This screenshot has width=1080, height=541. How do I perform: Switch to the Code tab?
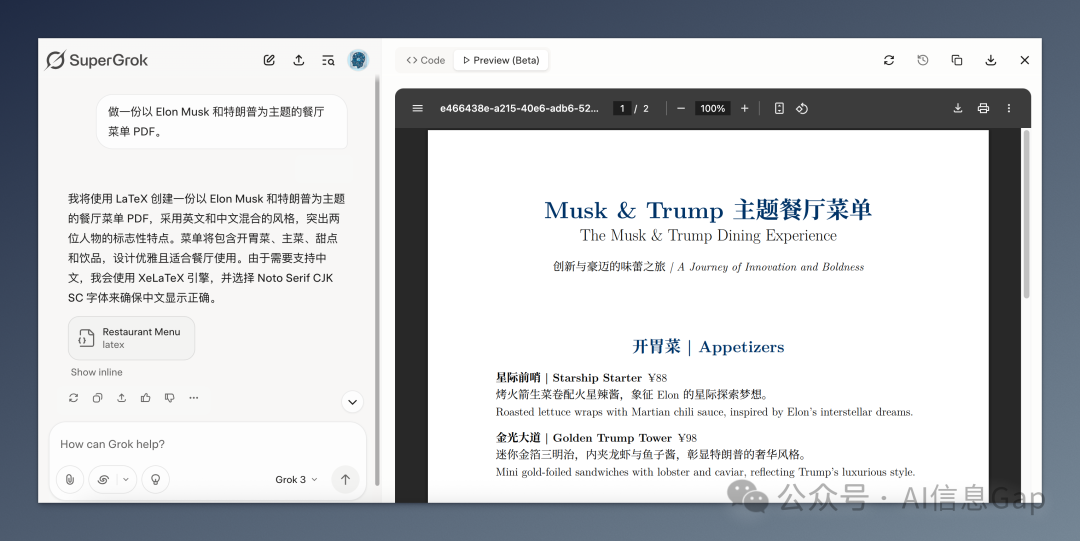click(x=426, y=61)
